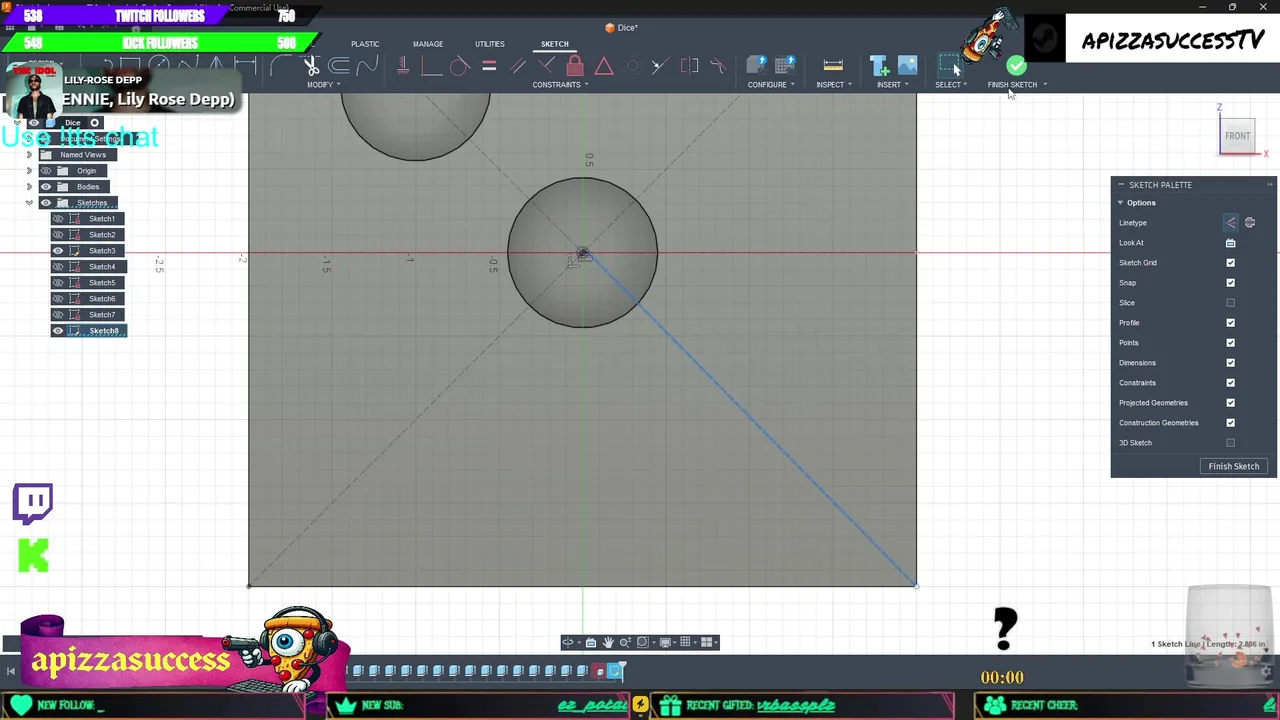Uncheck the Sketch Grid checkbox

pos(1231,263)
